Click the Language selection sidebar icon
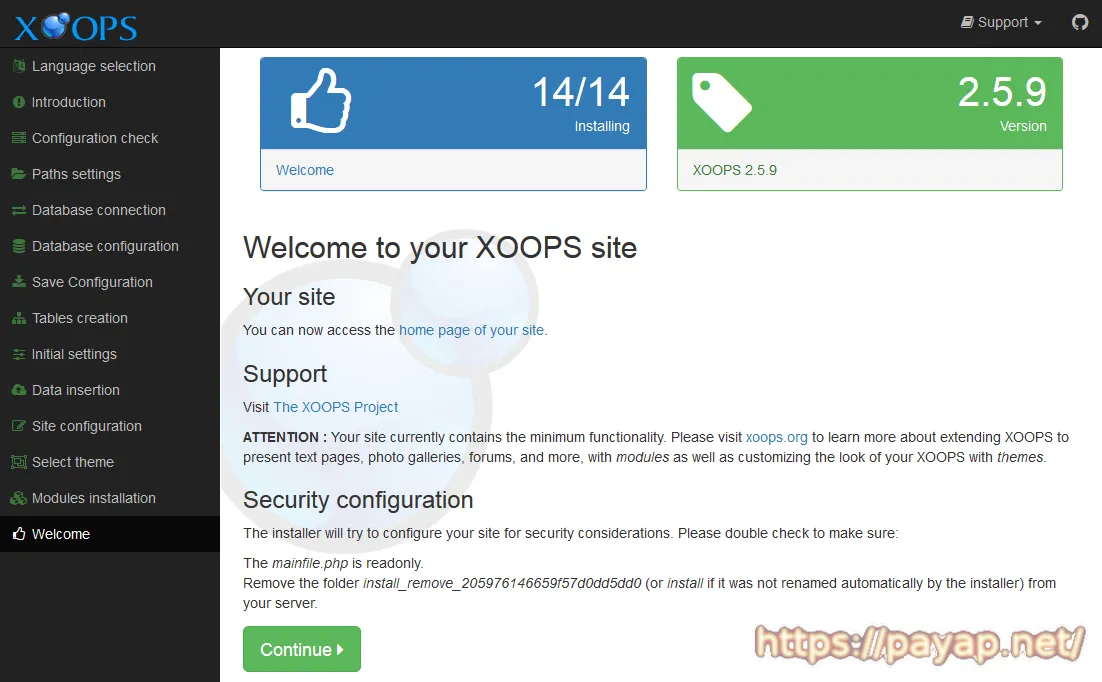 19,66
